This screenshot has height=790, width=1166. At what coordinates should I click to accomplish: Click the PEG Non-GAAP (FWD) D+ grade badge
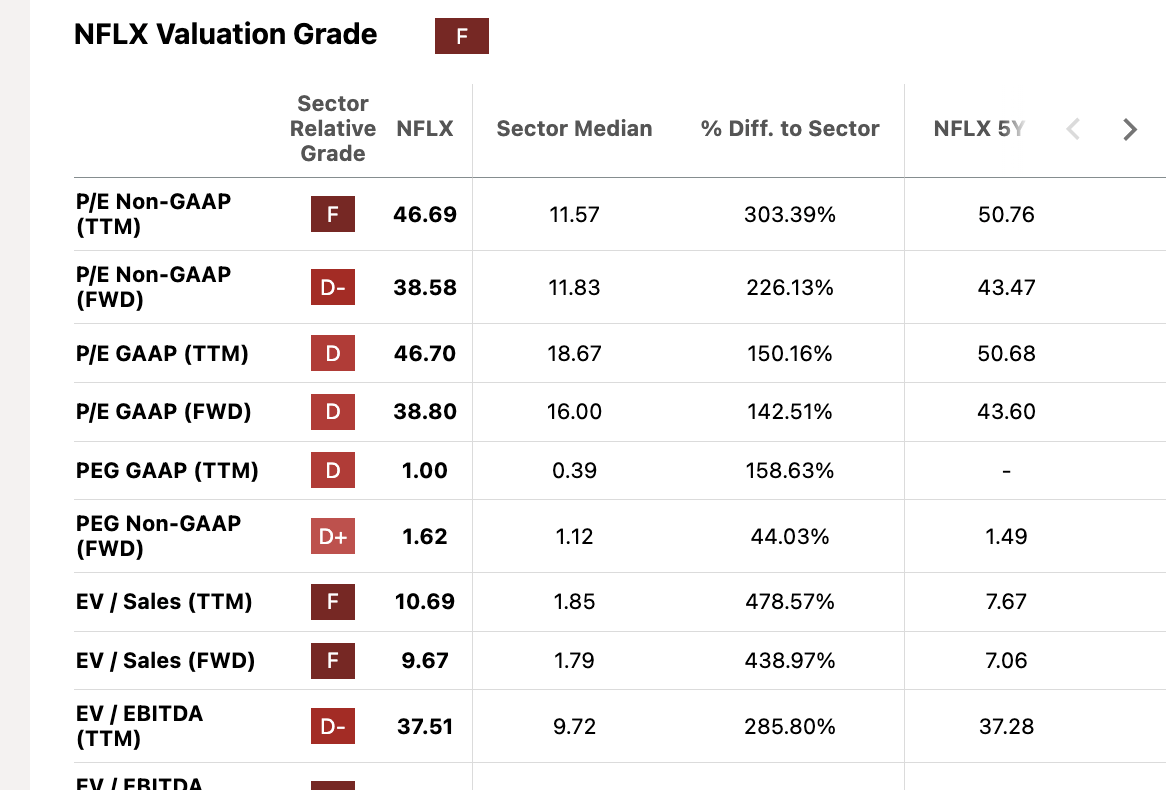click(x=333, y=537)
